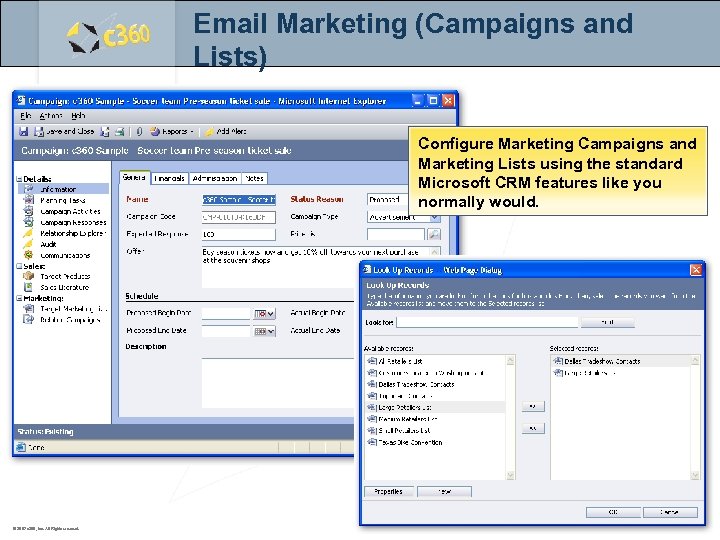This screenshot has height=540, width=720.
Task: Click the Campaign Code field
Action: (x=239, y=217)
